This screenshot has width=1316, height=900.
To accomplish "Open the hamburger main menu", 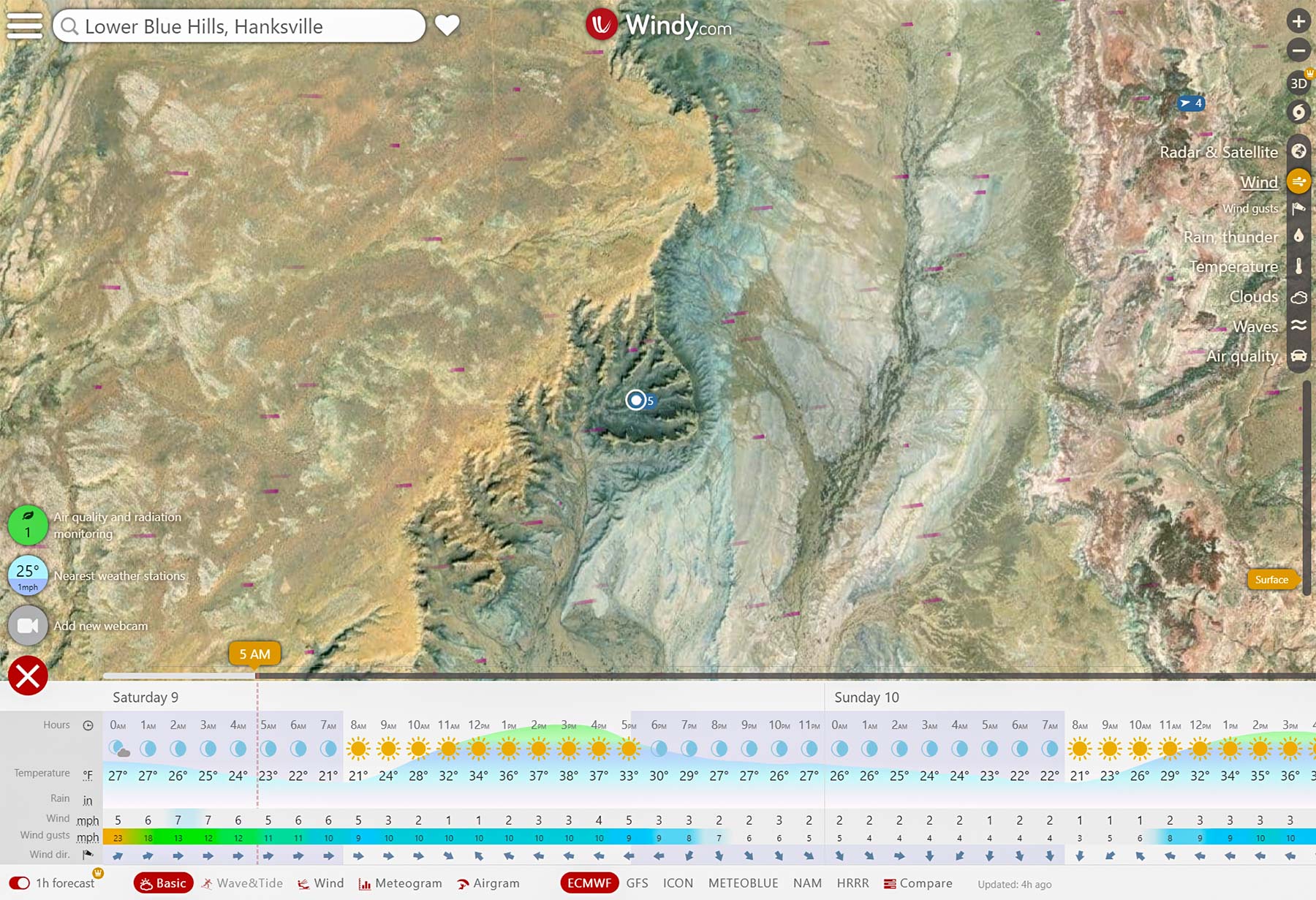I will click(x=25, y=25).
